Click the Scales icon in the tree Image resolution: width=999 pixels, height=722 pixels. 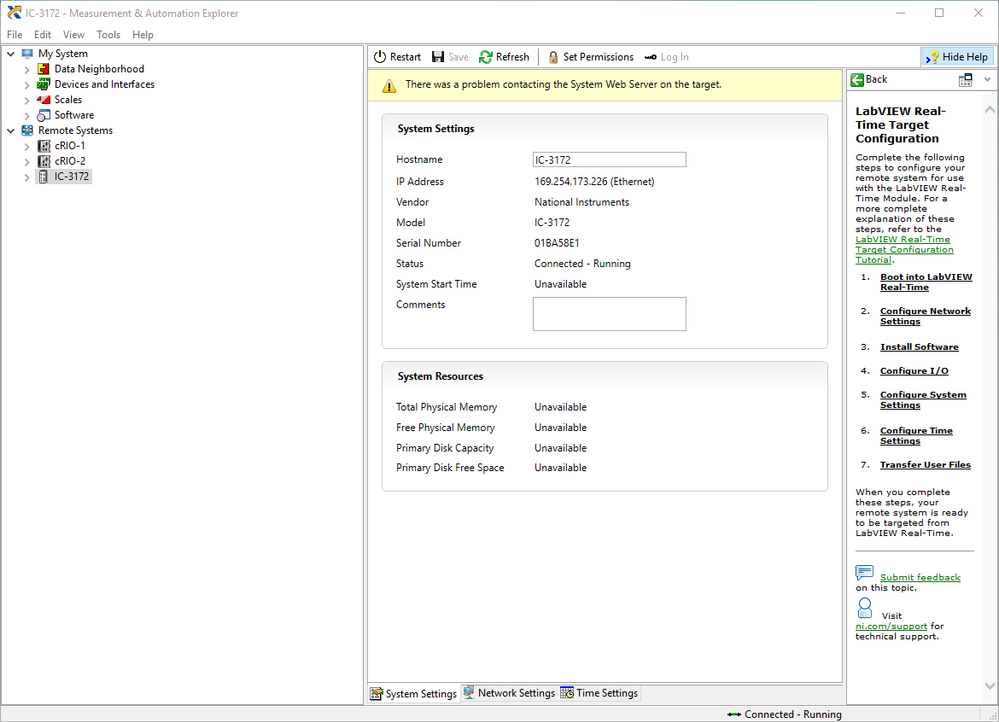tap(44, 100)
